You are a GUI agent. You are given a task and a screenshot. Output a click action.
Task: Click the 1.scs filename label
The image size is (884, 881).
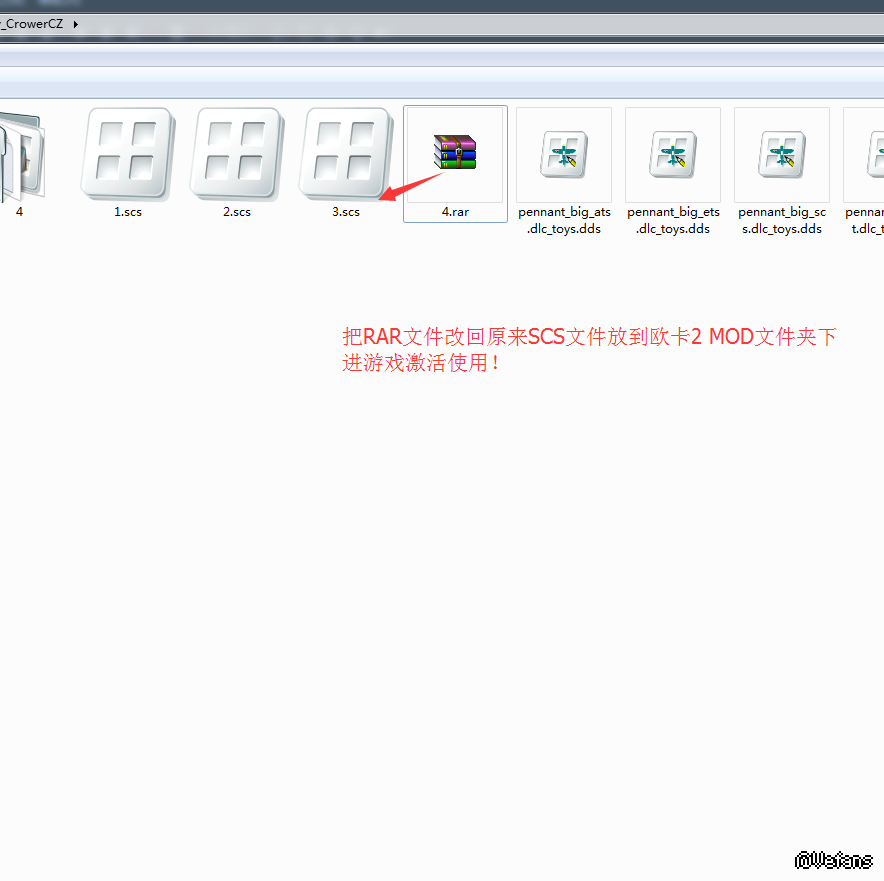(x=128, y=212)
